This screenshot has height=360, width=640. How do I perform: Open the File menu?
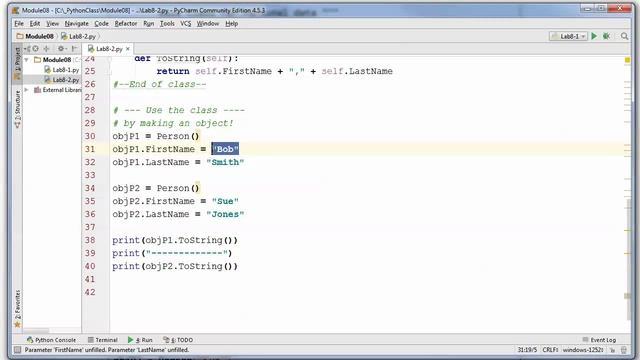(19, 24)
